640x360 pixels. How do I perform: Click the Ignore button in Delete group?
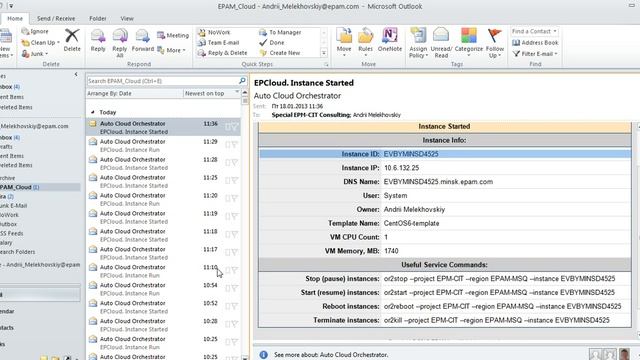click(x=36, y=31)
